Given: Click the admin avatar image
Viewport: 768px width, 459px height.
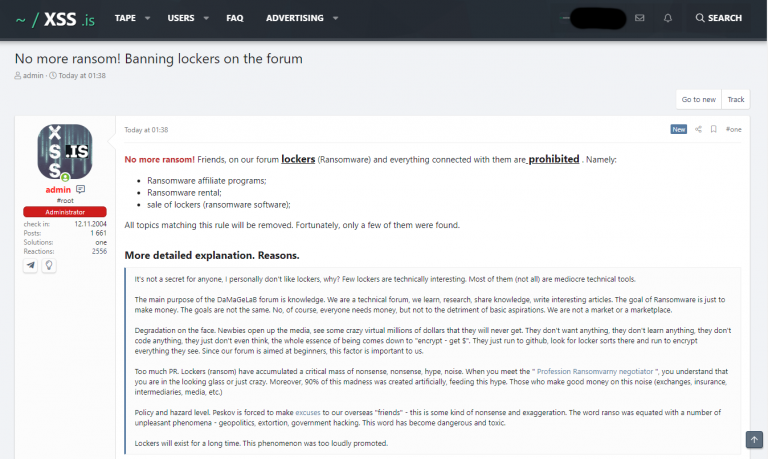Looking at the screenshot, I should (x=65, y=152).
